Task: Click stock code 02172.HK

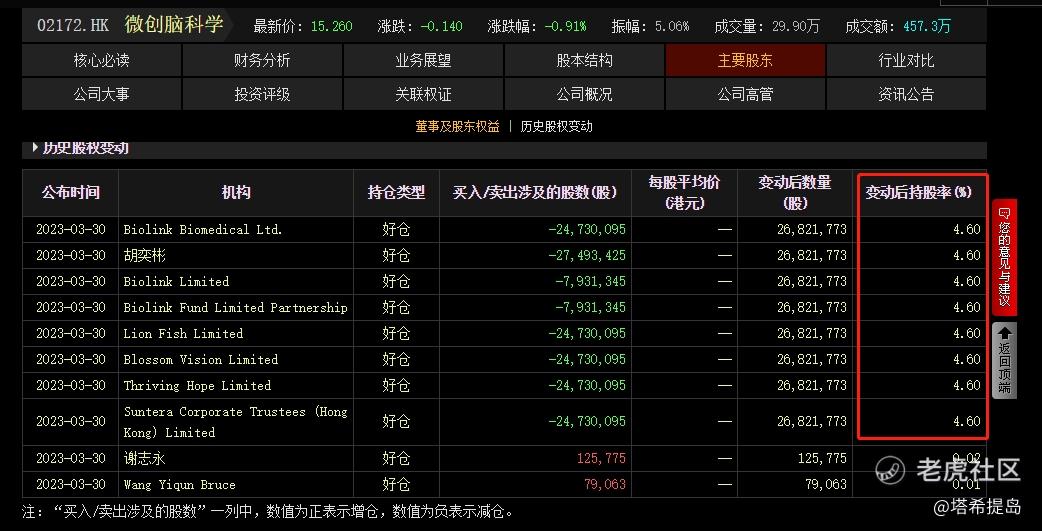Action: click(x=72, y=26)
